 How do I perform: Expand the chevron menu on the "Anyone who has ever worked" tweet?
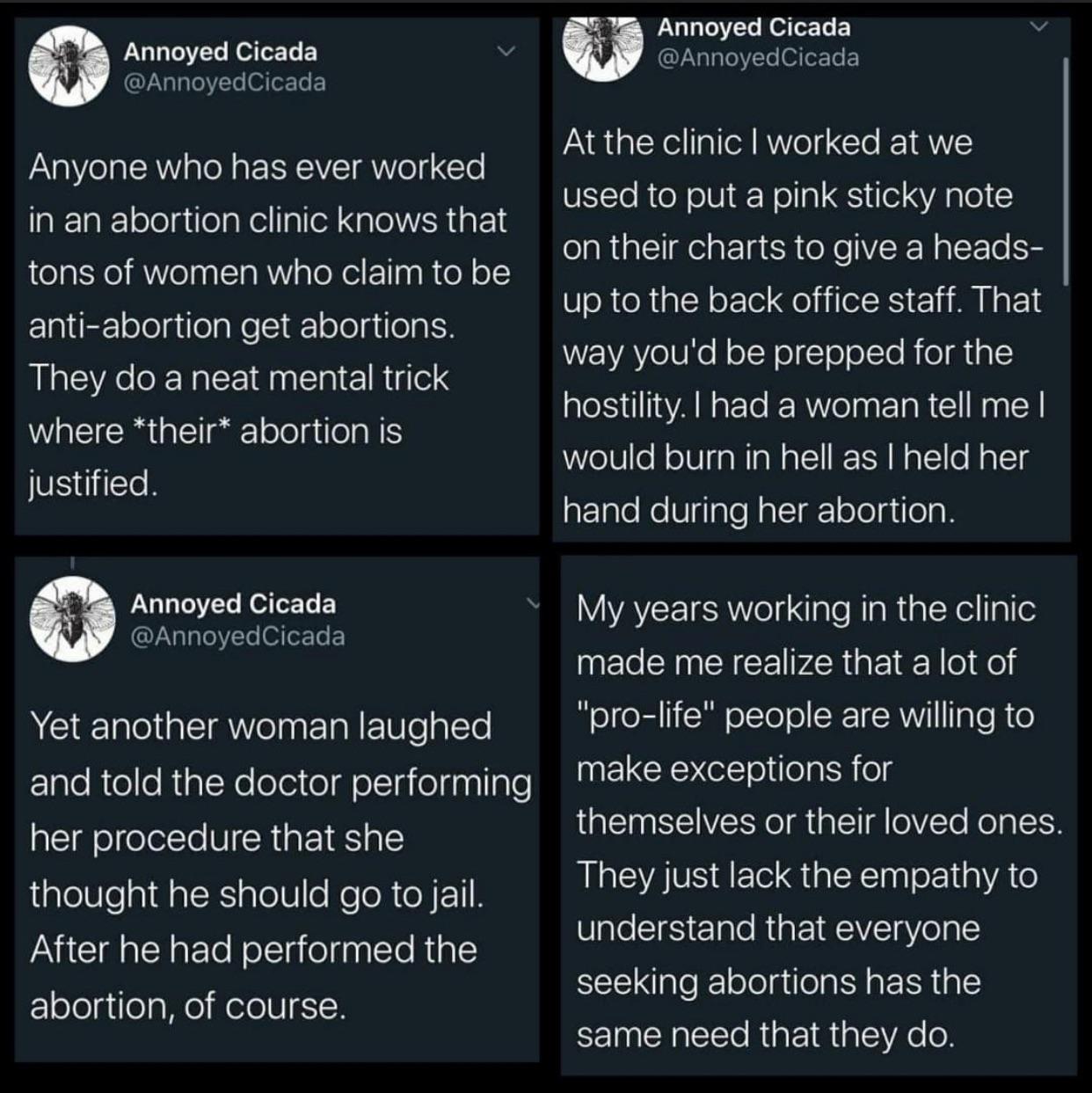tap(506, 52)
